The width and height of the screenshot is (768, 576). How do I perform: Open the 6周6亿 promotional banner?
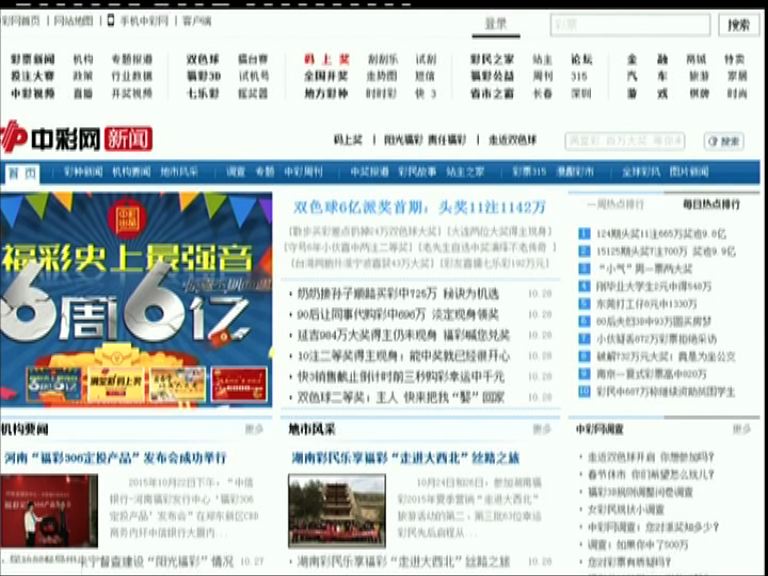(x=136, y=299)
